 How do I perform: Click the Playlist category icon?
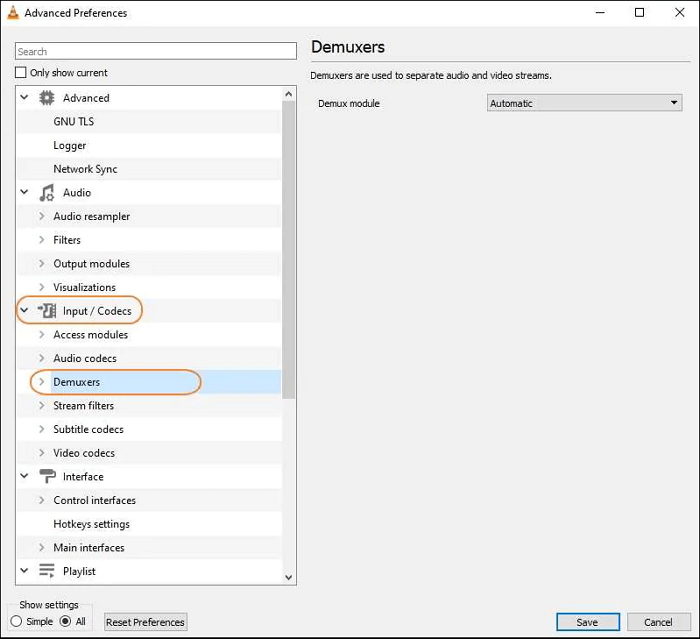pyautogui.click(x=47, y=571)
